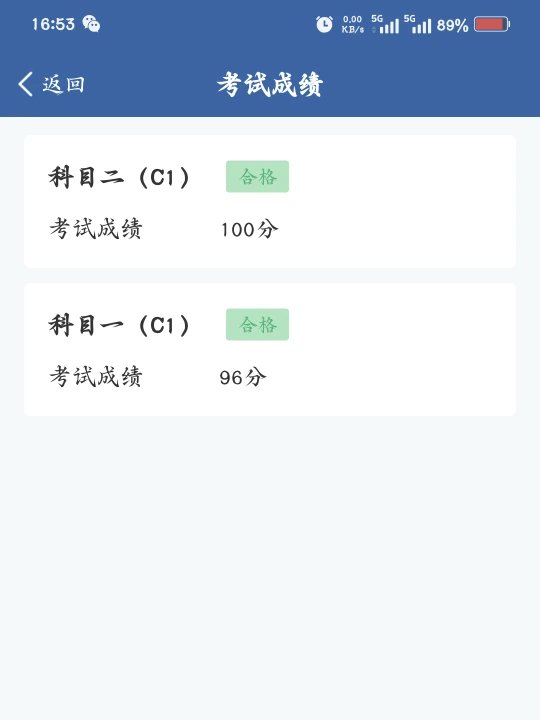Tap the 96分 score value
Viewport: 540px width, 720px height.
[x=243, y=377]
